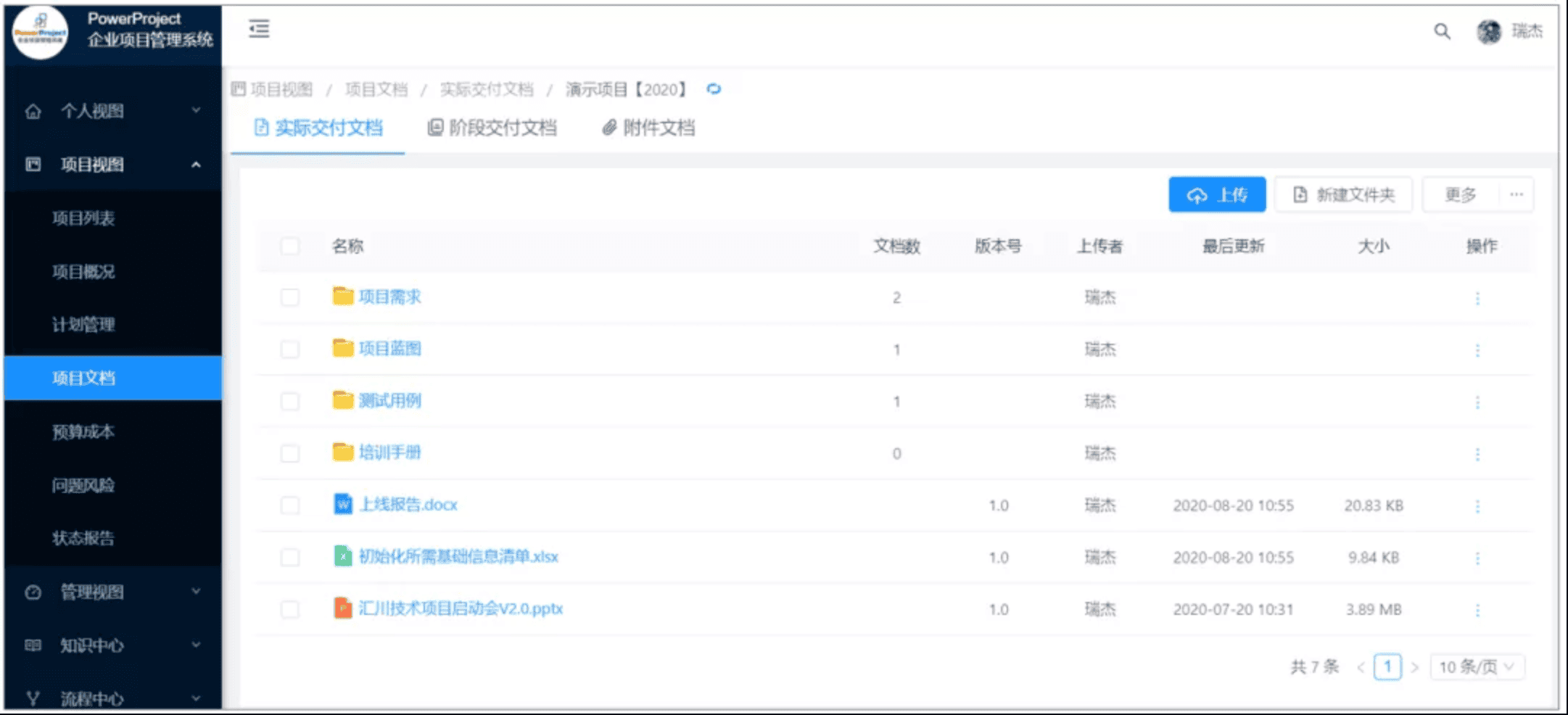
Task: Open 计划管理 in the sidebar
Action: tap(83, 325)
